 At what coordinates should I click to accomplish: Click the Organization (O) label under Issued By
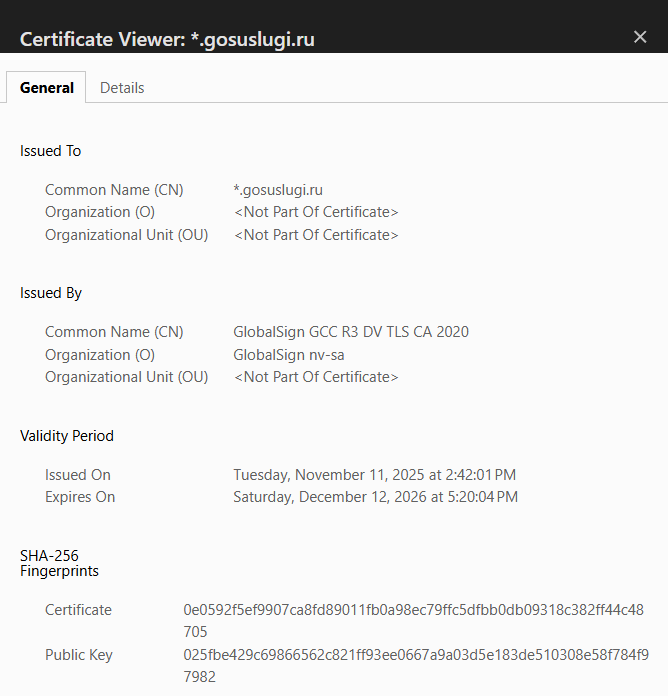click(100, 355)
